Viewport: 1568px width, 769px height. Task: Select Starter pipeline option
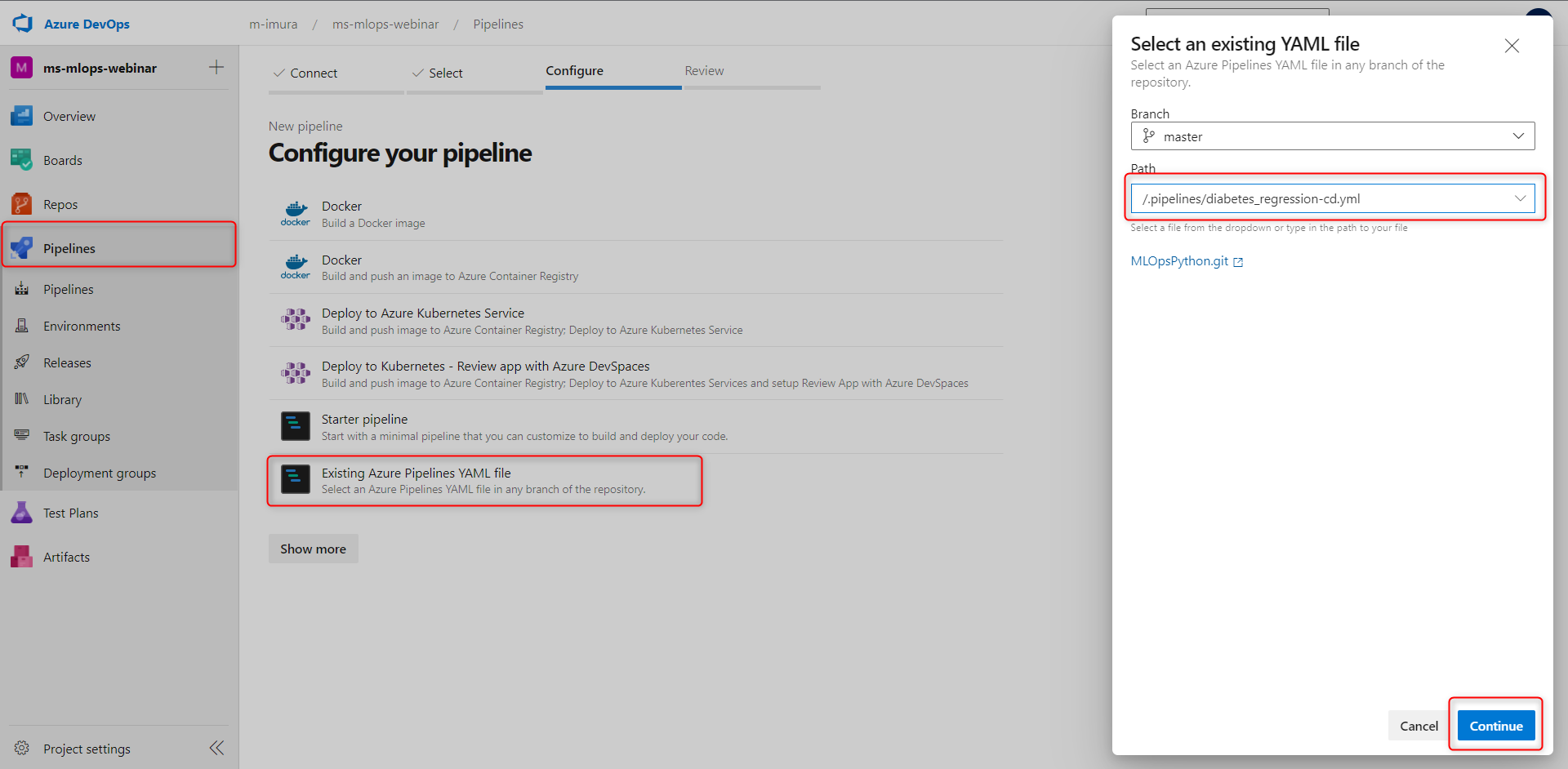[x=636, y=427]
